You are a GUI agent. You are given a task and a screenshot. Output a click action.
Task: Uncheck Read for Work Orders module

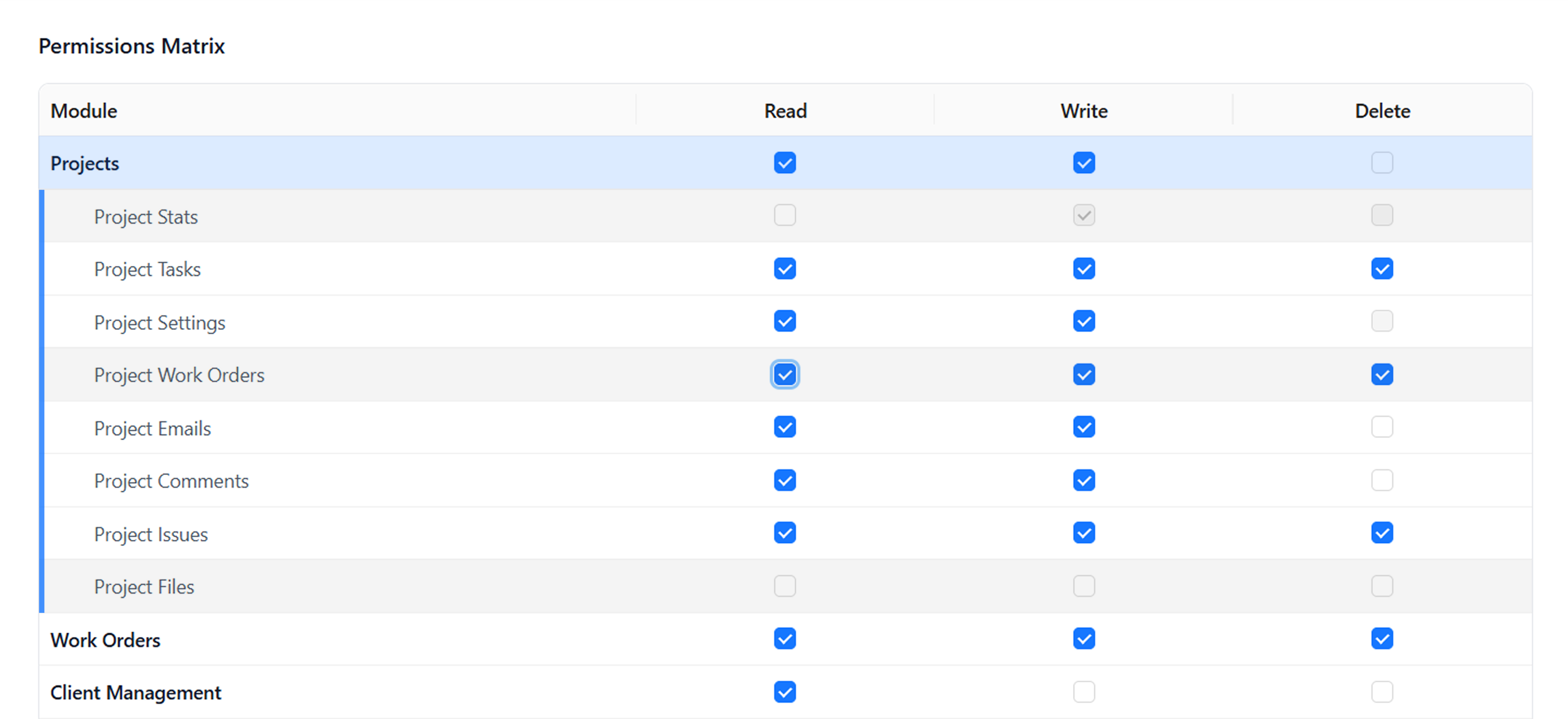tap(785, 639)
